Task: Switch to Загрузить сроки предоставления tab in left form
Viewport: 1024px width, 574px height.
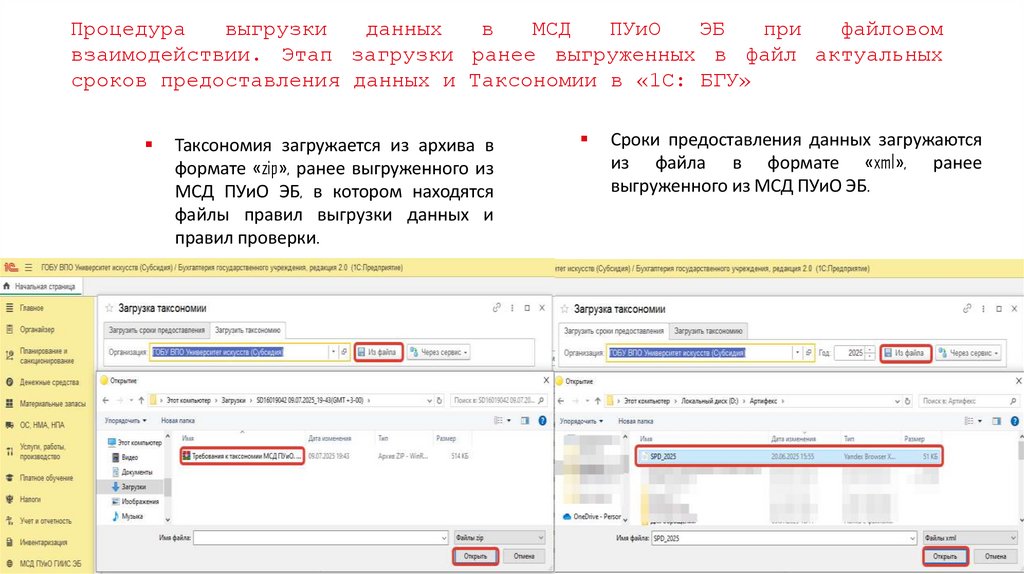Action: tap(157, 330)
